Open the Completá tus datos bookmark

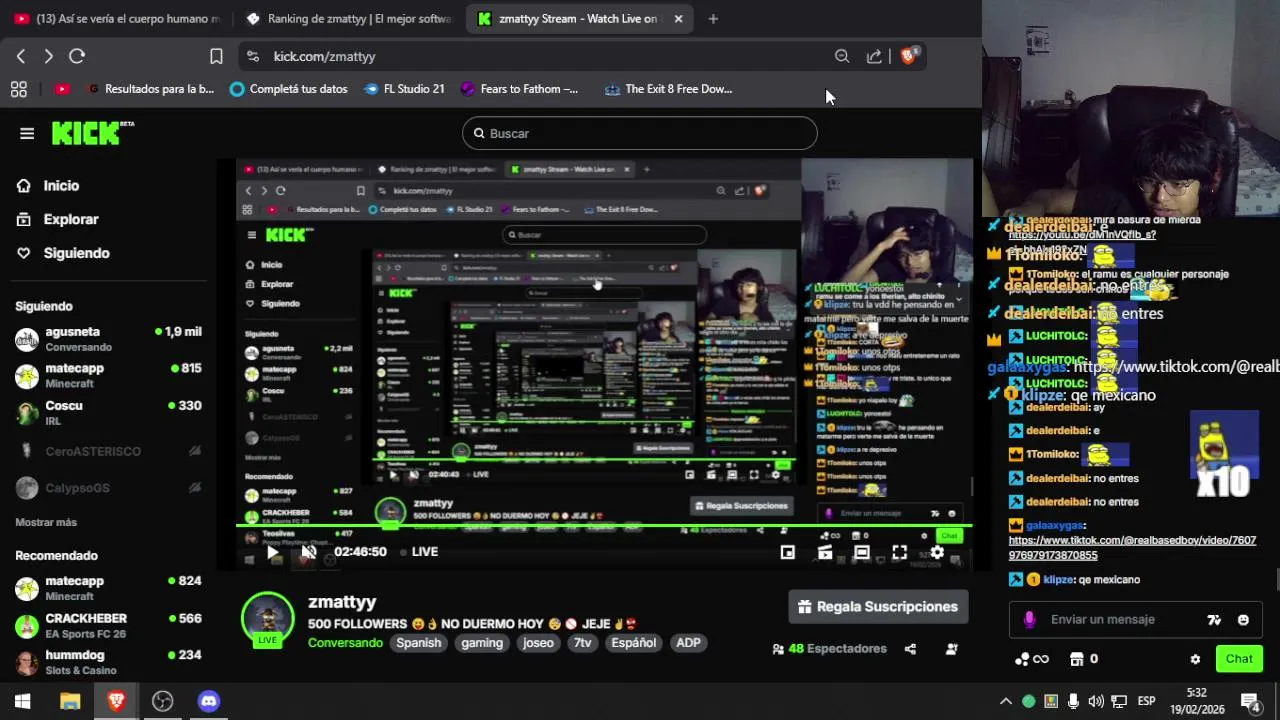click(288, 89)
